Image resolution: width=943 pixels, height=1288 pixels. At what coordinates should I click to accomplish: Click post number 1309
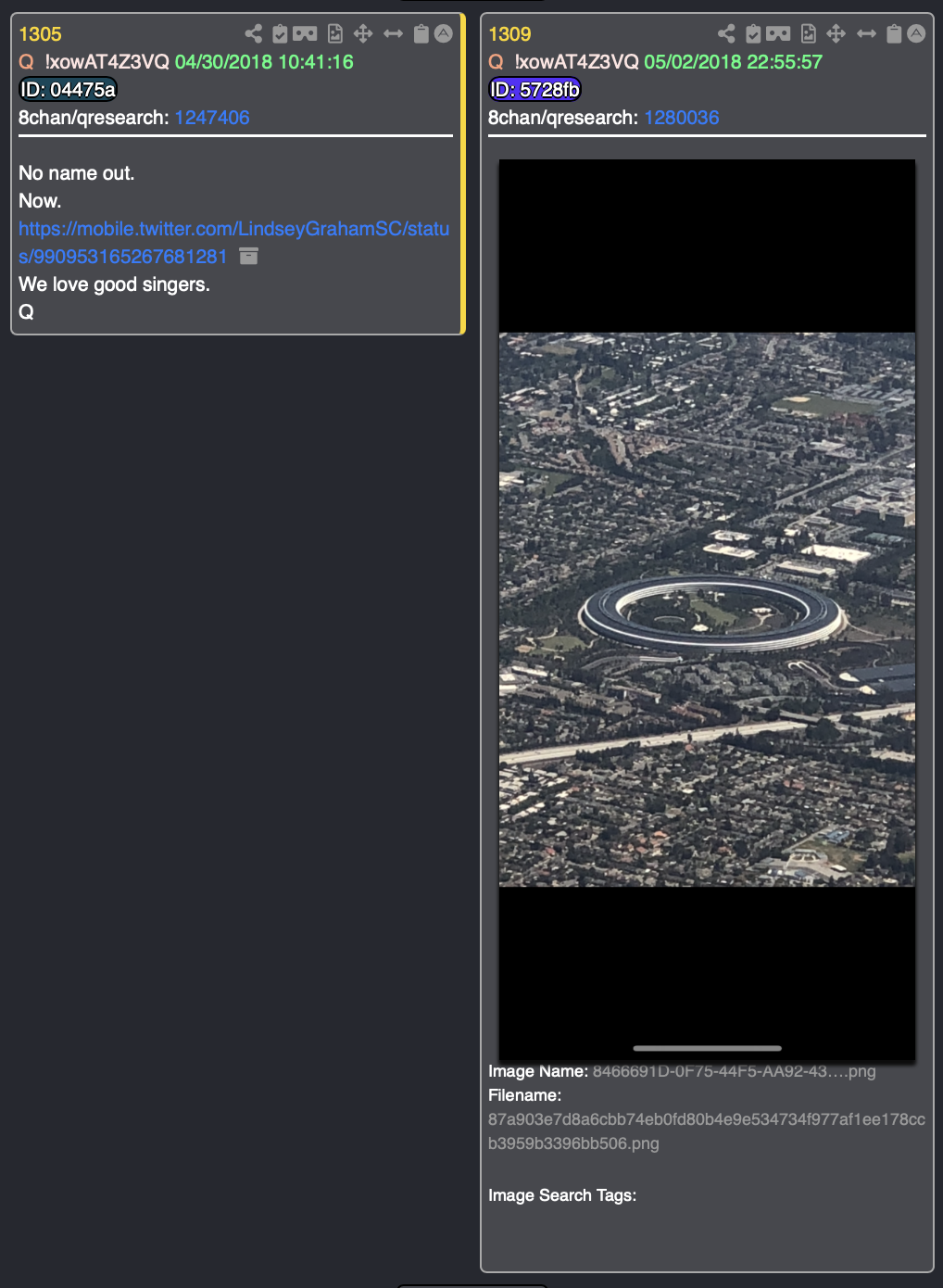pos(509,34)
